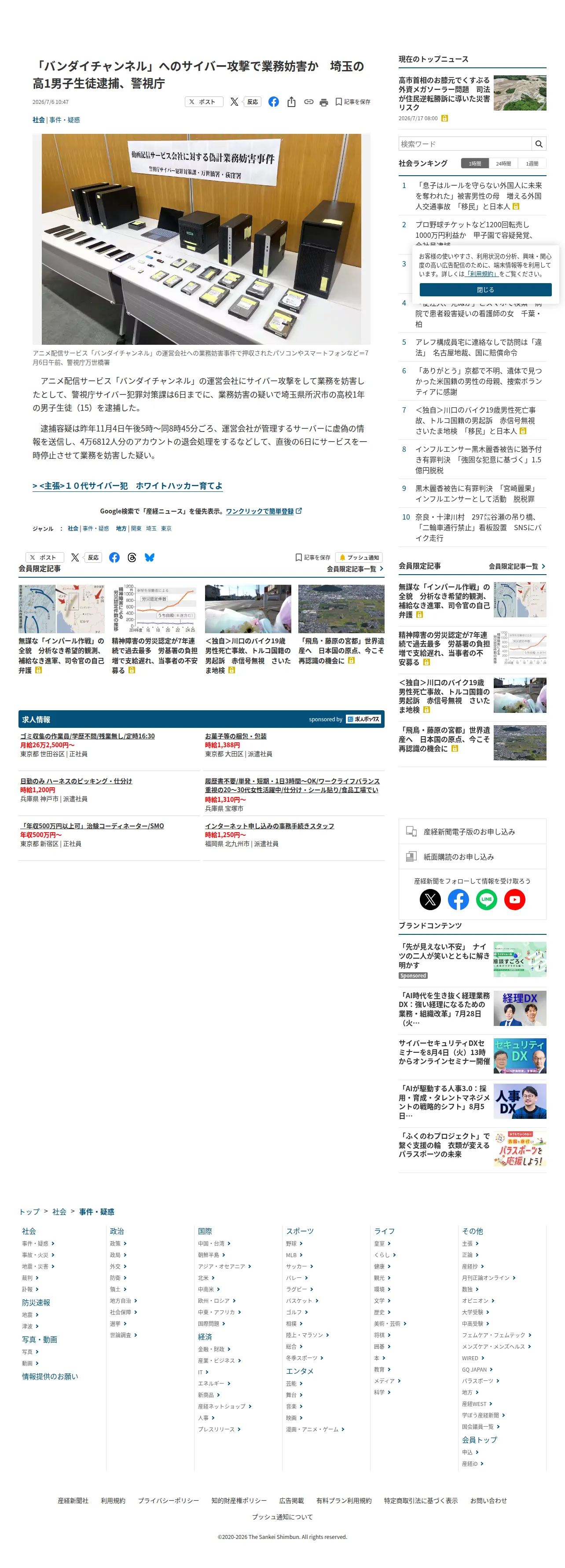Open the お菓子等の梱包・包装 job listing

[235, 736]
